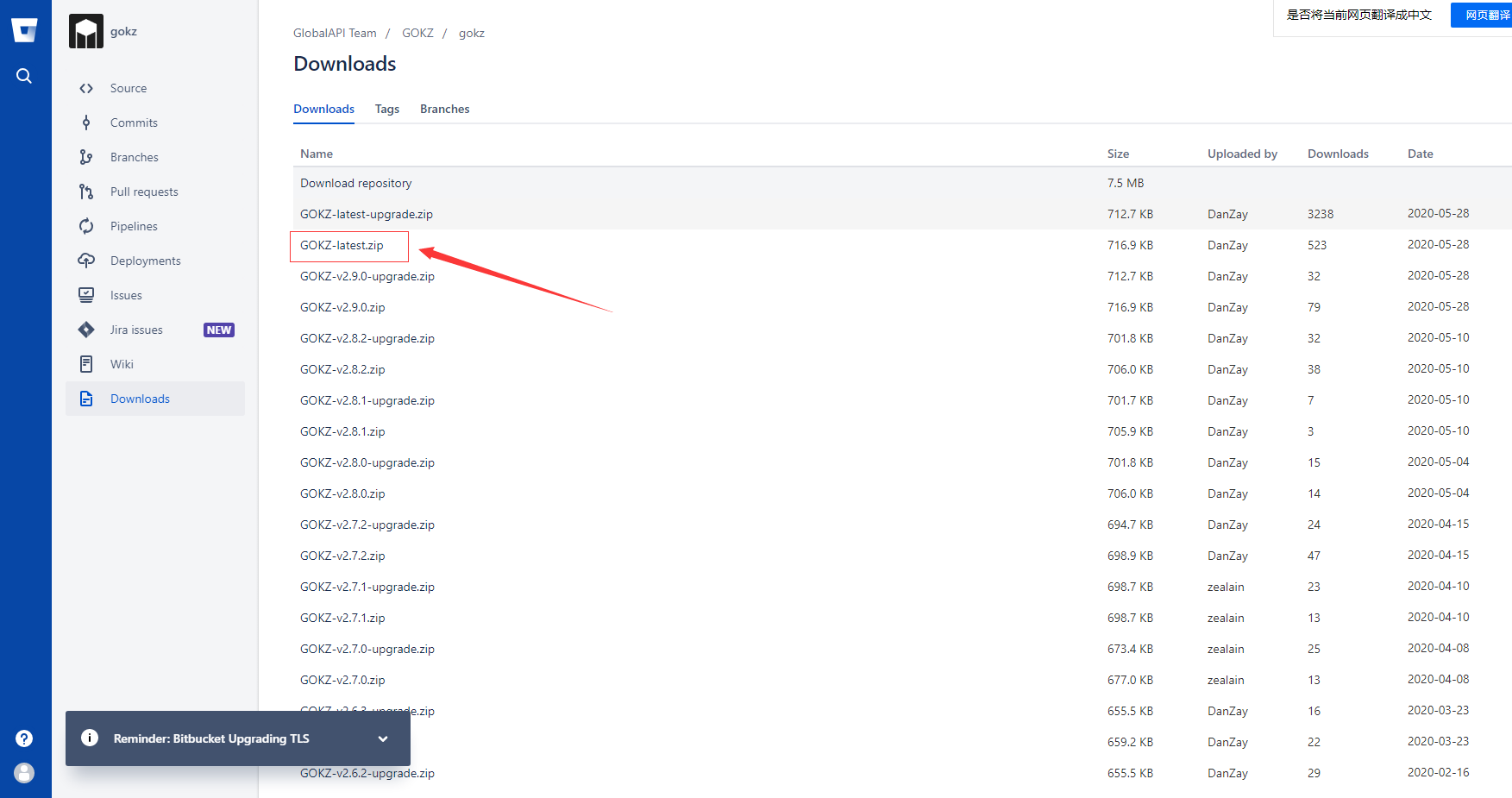
Task: Download GOKZ-v2.7.0.zip
Action: [x=342, y=680]
